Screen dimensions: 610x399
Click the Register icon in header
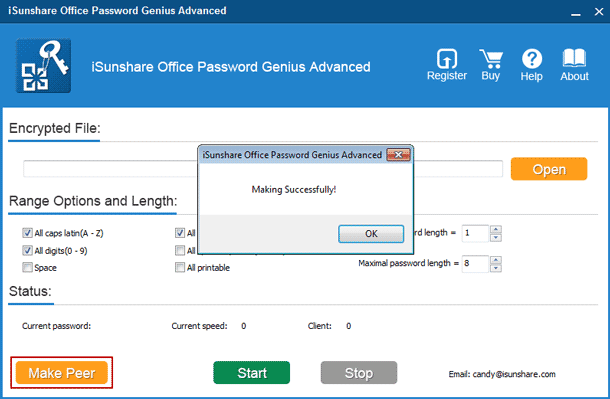tap(447, 59)
